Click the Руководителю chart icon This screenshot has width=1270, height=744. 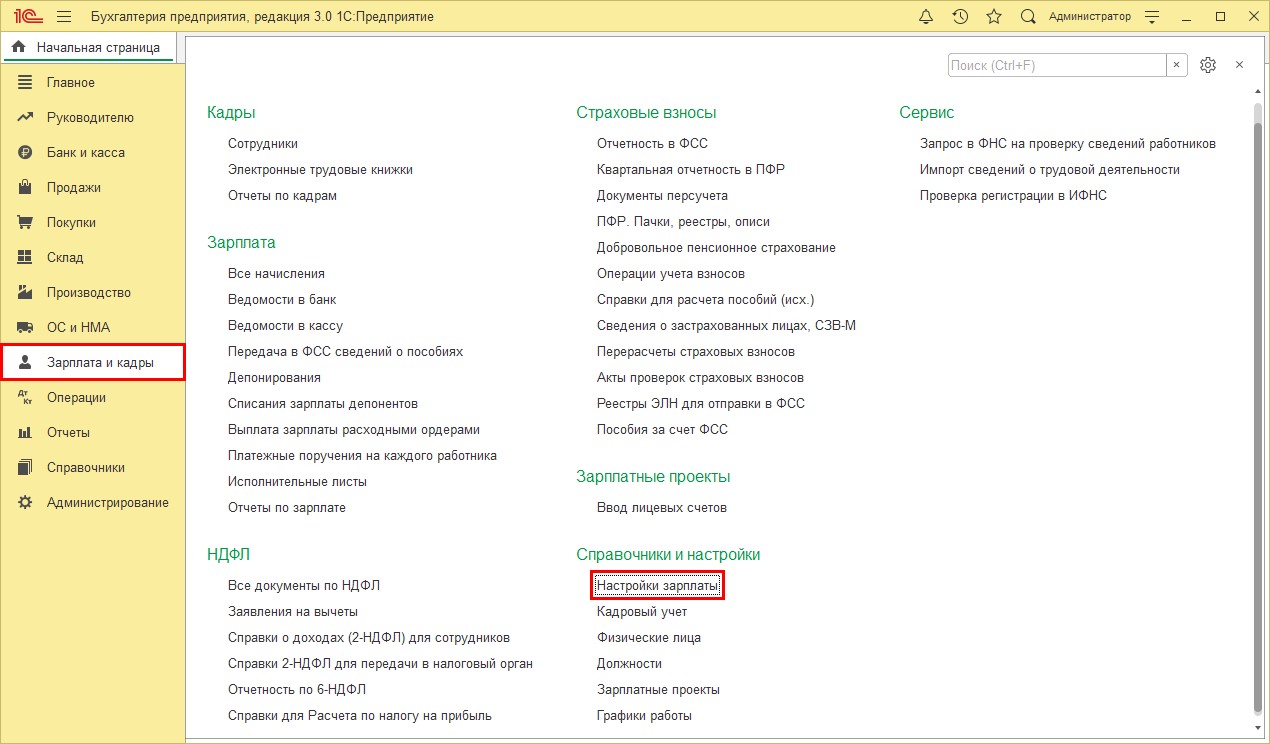click(26, 118)
